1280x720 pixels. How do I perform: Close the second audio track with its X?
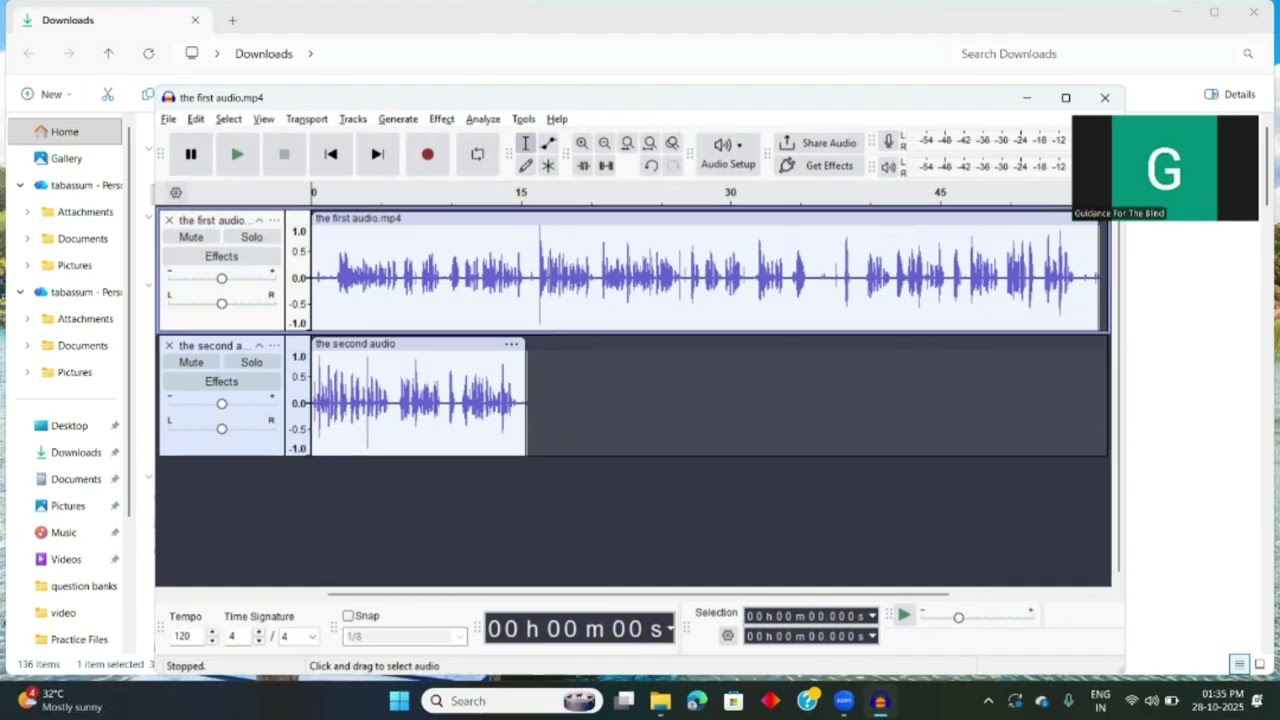[x=169, y=345]
